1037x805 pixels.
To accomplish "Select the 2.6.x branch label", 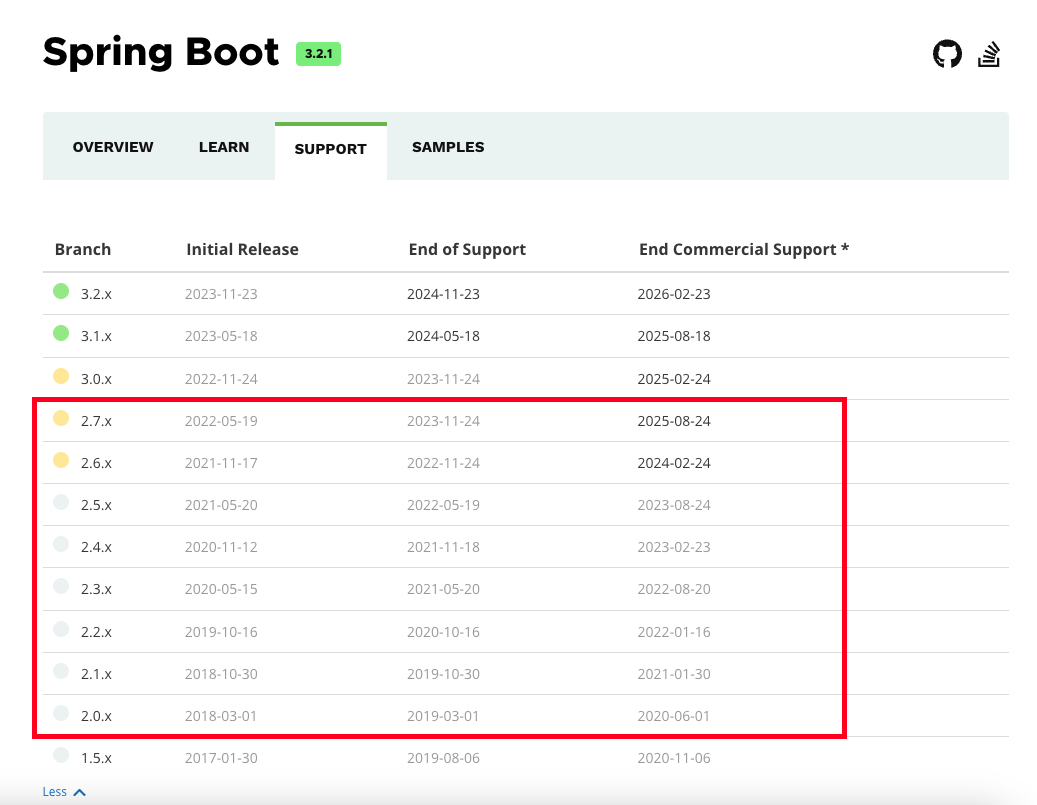I will [97, 463].
